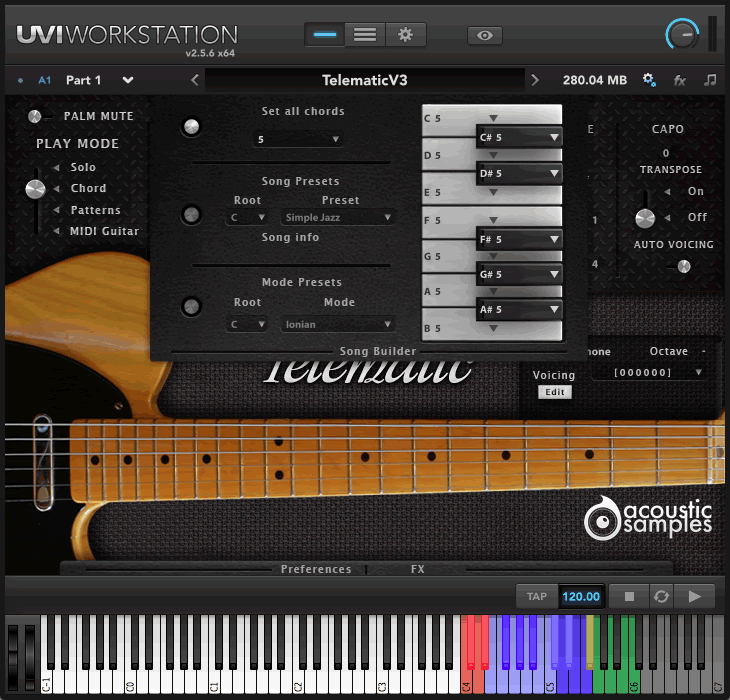The height and width of the screenshot is (700, 730).
Task: Click the 120.00 tempo field
Action: pos(581,596)
